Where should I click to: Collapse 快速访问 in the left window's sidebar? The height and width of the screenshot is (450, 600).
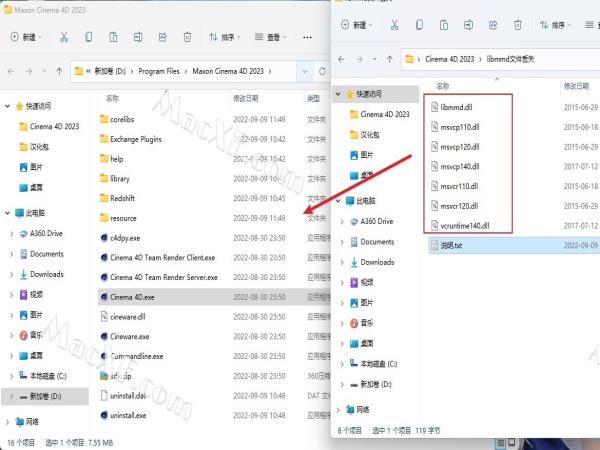click(7, 106)
